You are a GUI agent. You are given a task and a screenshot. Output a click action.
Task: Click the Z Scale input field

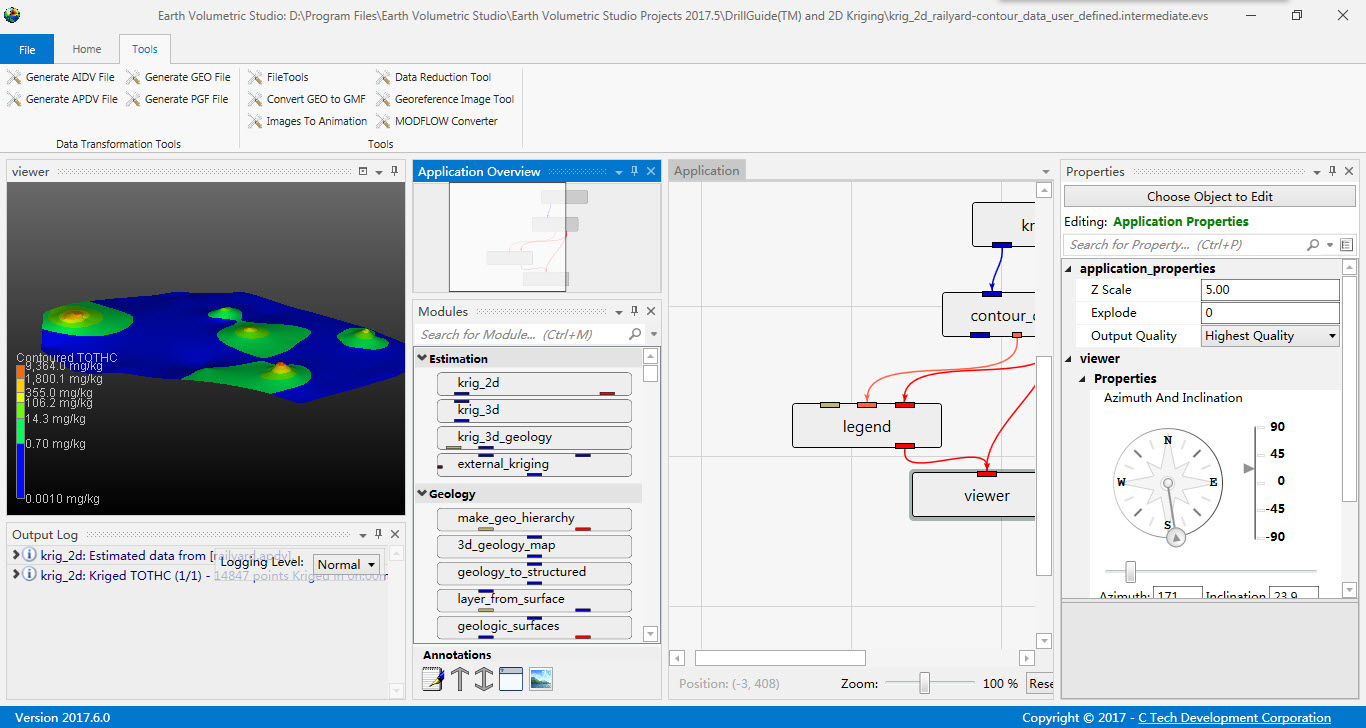[1270, 290]
